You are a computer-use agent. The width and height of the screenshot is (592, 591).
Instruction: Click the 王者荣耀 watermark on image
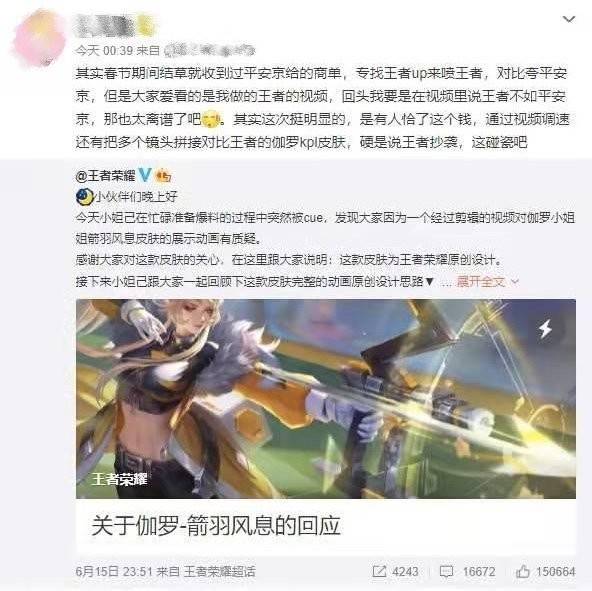click(119, 479)
